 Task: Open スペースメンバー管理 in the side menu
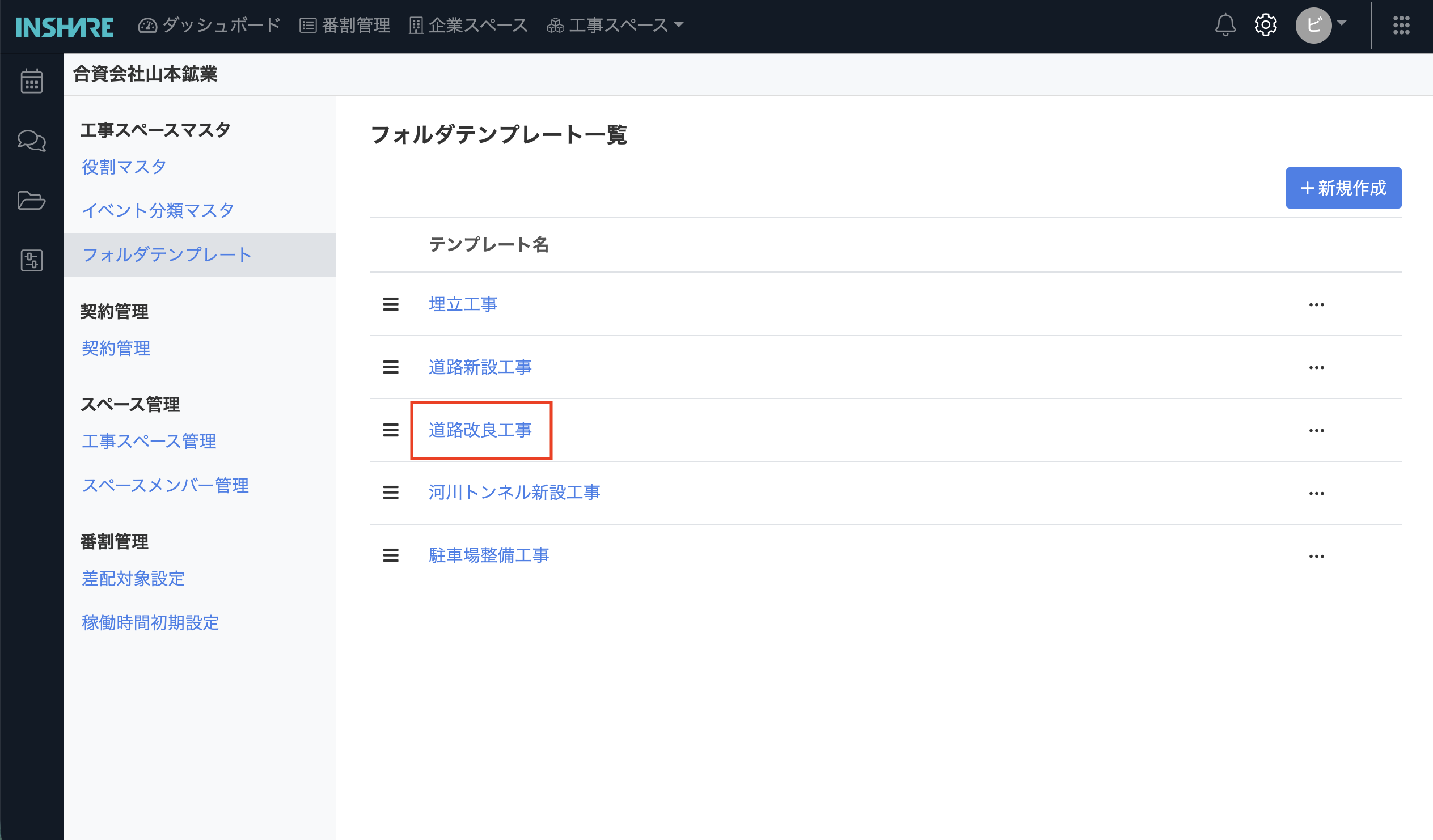165,486
